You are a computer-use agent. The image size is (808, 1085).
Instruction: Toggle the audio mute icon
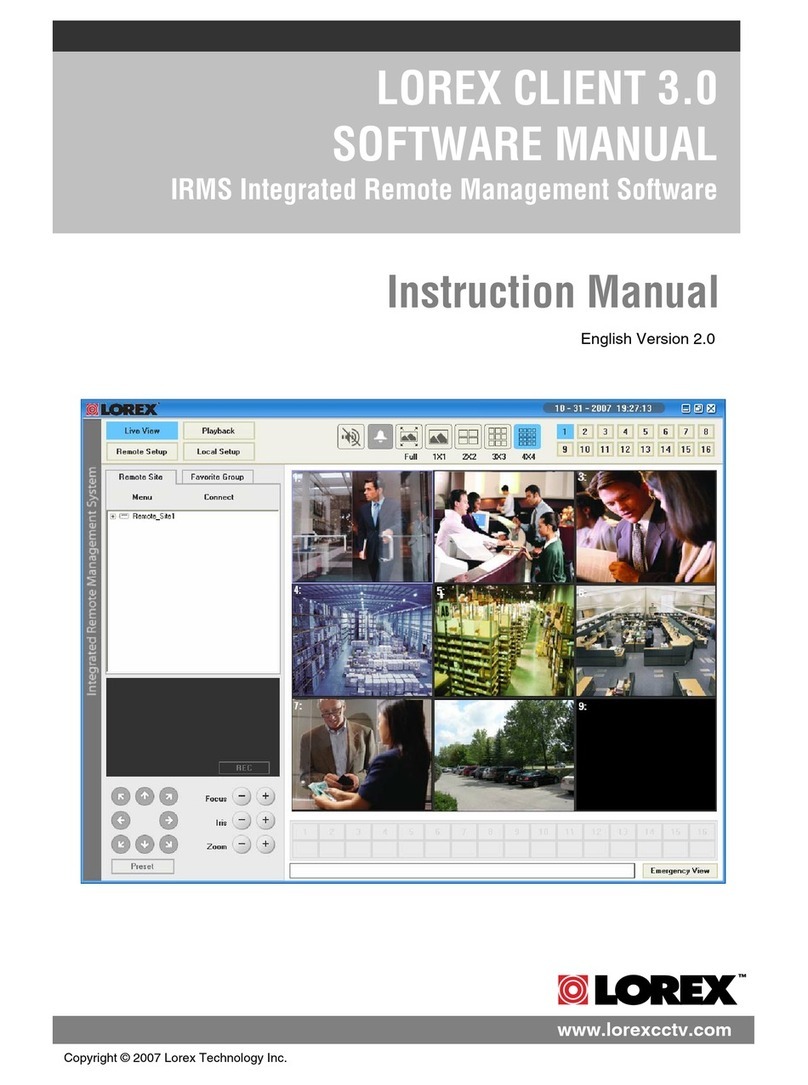351,437
